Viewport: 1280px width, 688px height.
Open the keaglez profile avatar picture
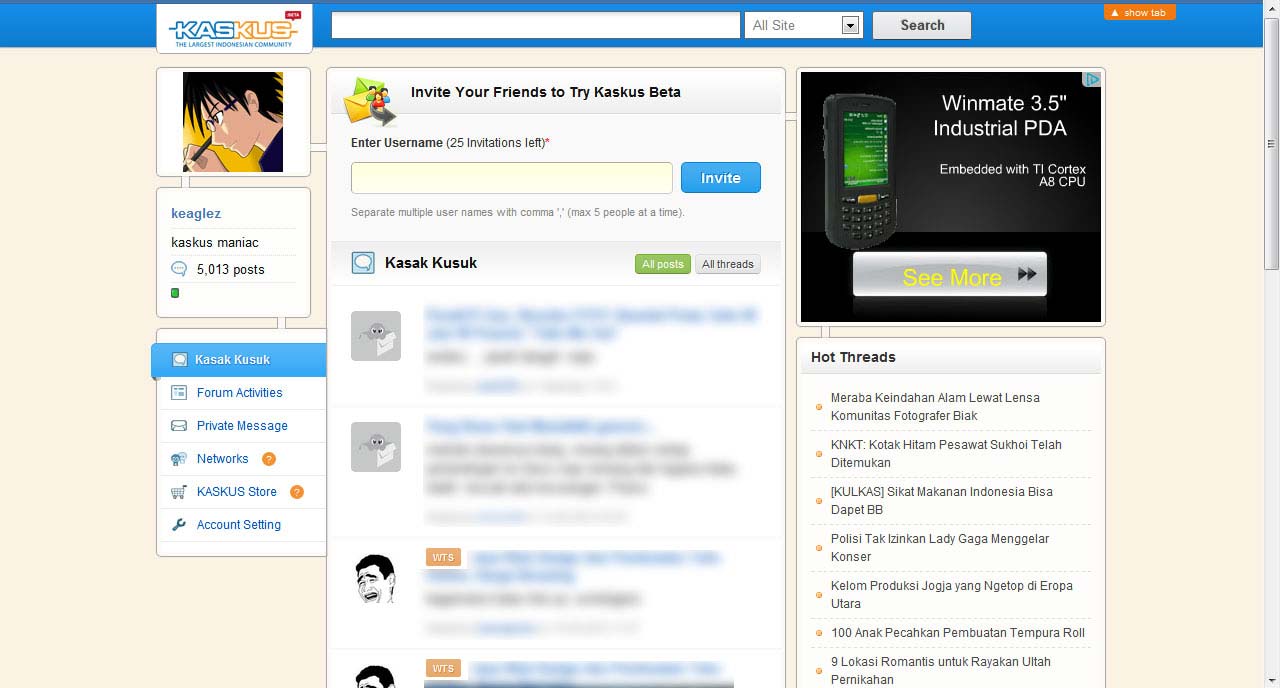[233, 122]
